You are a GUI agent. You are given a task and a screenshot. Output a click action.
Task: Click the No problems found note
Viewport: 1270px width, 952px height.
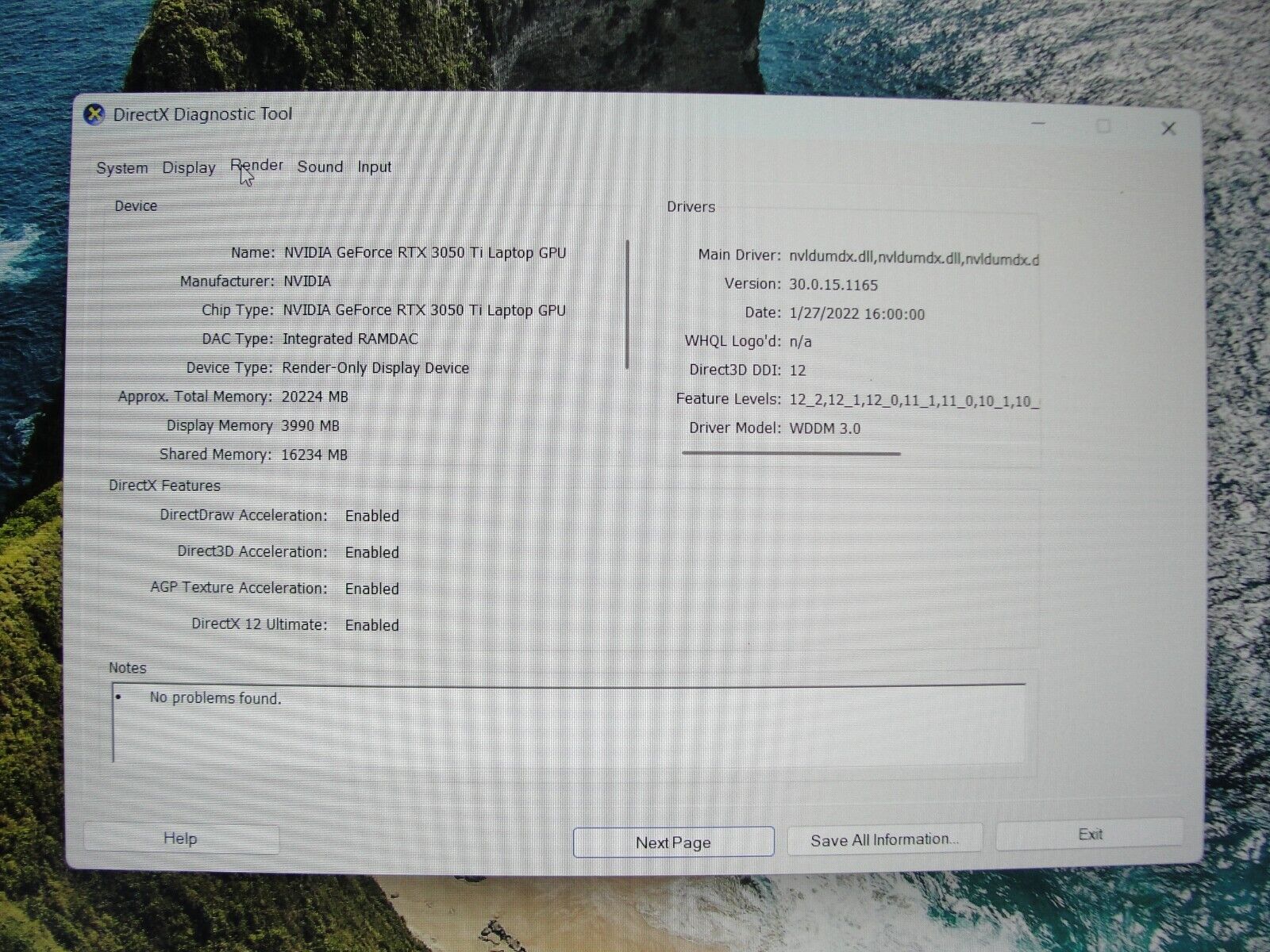click(x=215, y=698)
